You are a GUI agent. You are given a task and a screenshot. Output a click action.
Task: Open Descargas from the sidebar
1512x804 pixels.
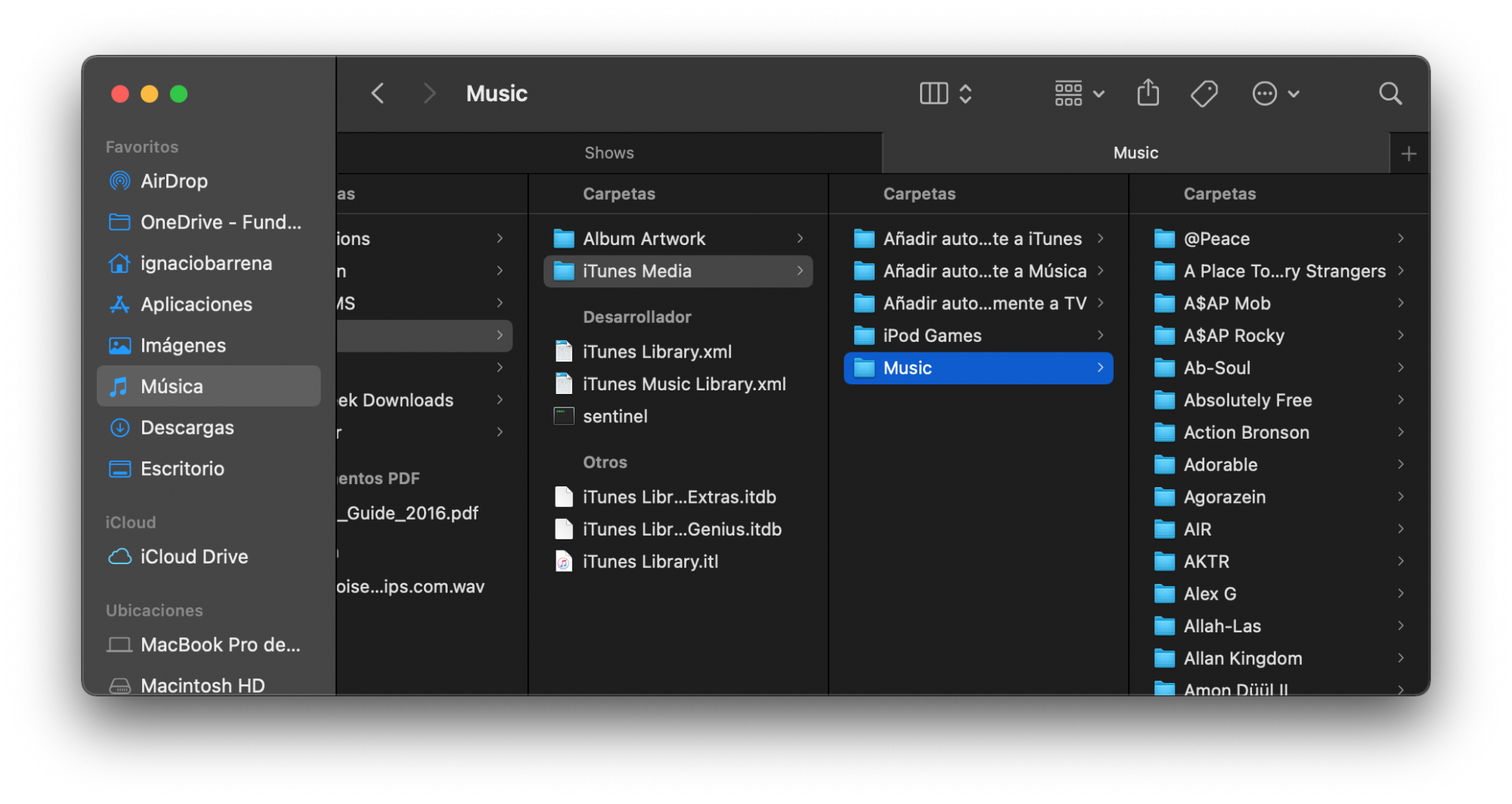pyautogui.click(x=187, y=428)
